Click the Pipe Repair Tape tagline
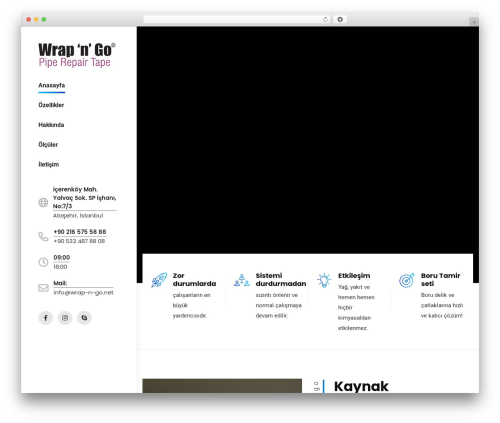Viewport: 500px width, 423px height. point(74,62)
